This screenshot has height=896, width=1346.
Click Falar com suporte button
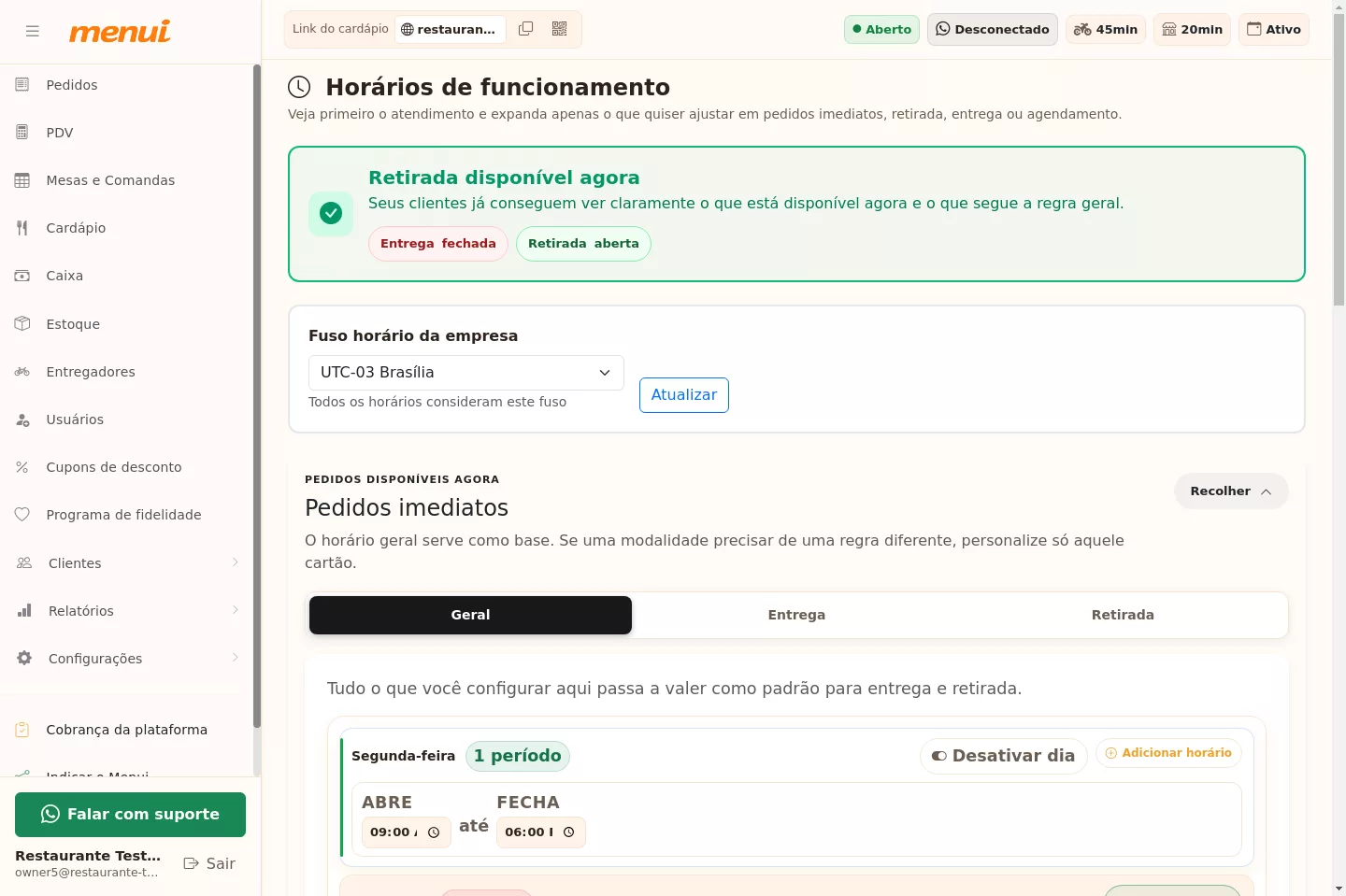tap(130, 815)
